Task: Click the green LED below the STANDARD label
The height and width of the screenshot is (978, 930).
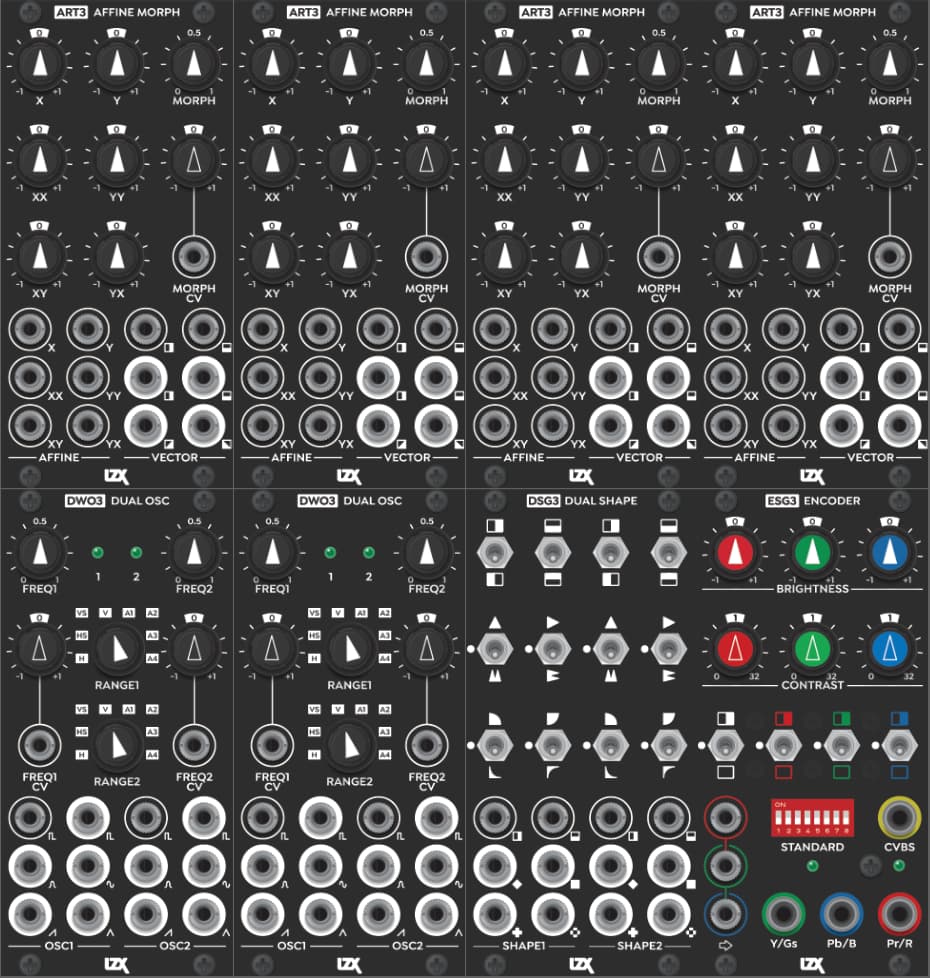Action: click(812, 866)
